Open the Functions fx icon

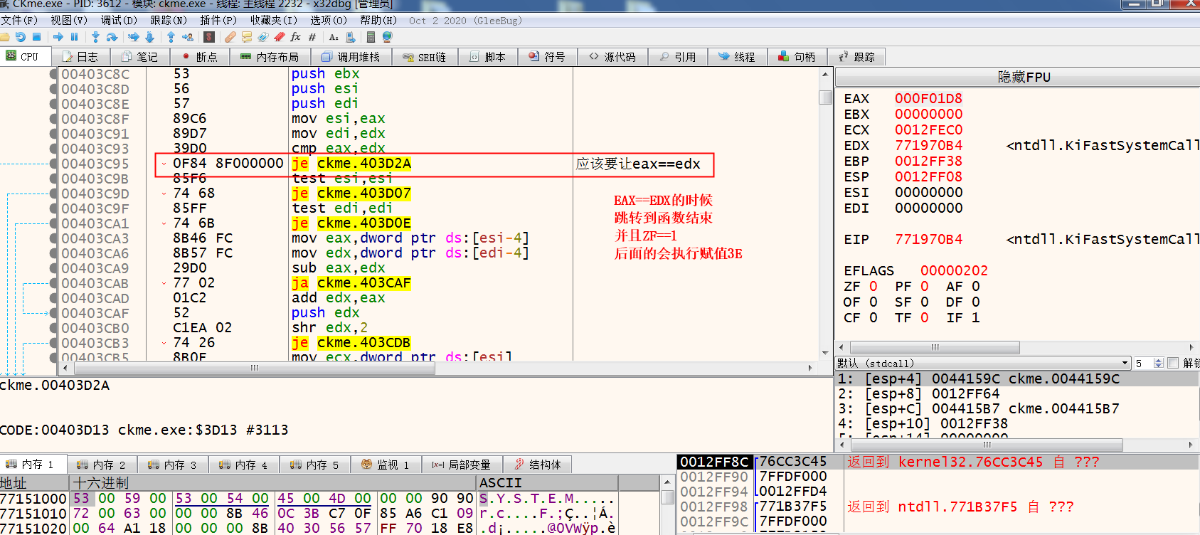(x=295, y=37)
